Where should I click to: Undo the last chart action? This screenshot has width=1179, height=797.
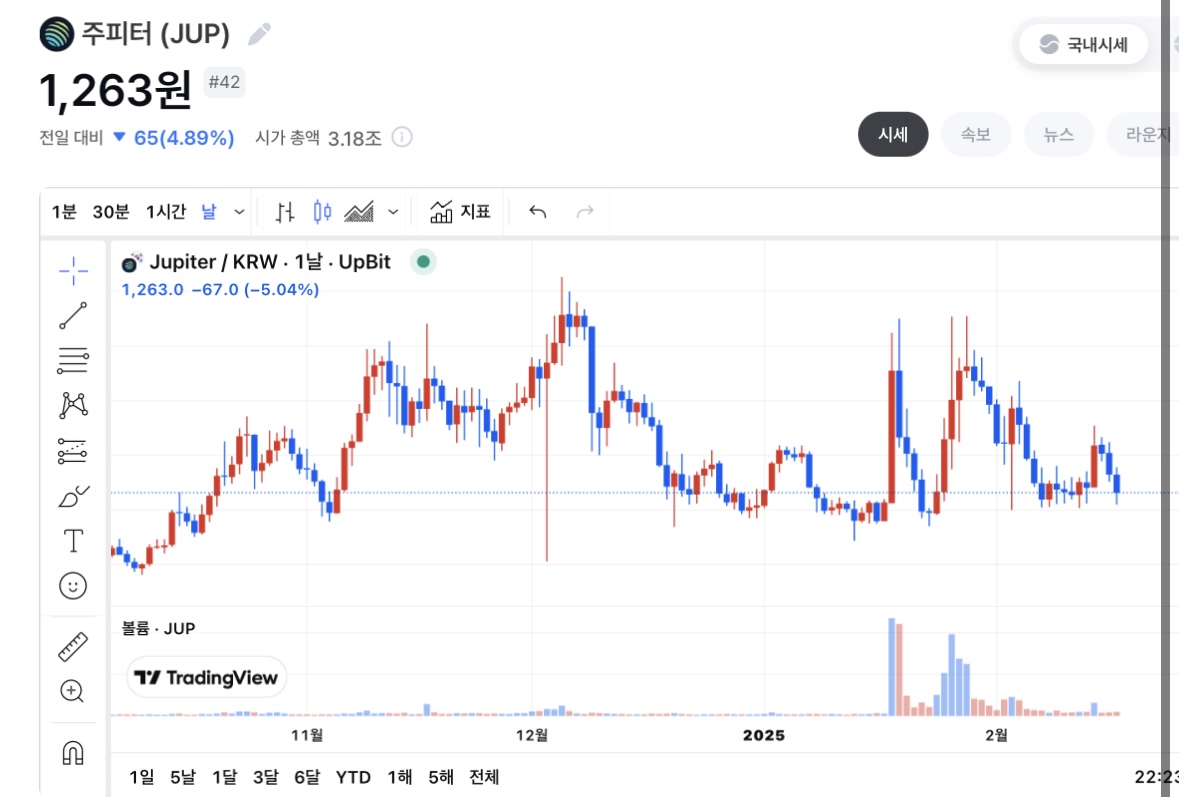coord(538,212)
